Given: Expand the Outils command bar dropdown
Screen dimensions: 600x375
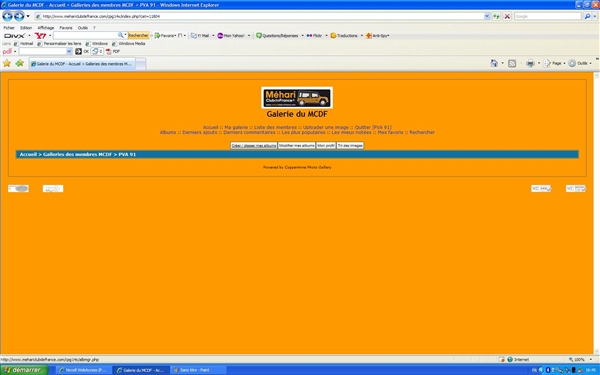Looking at the screenshot, I should pos(580,64).
